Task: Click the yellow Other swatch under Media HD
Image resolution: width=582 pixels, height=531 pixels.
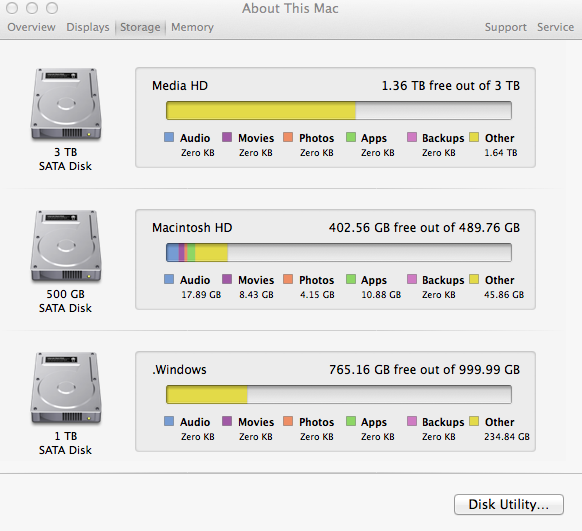Action: 474,137
